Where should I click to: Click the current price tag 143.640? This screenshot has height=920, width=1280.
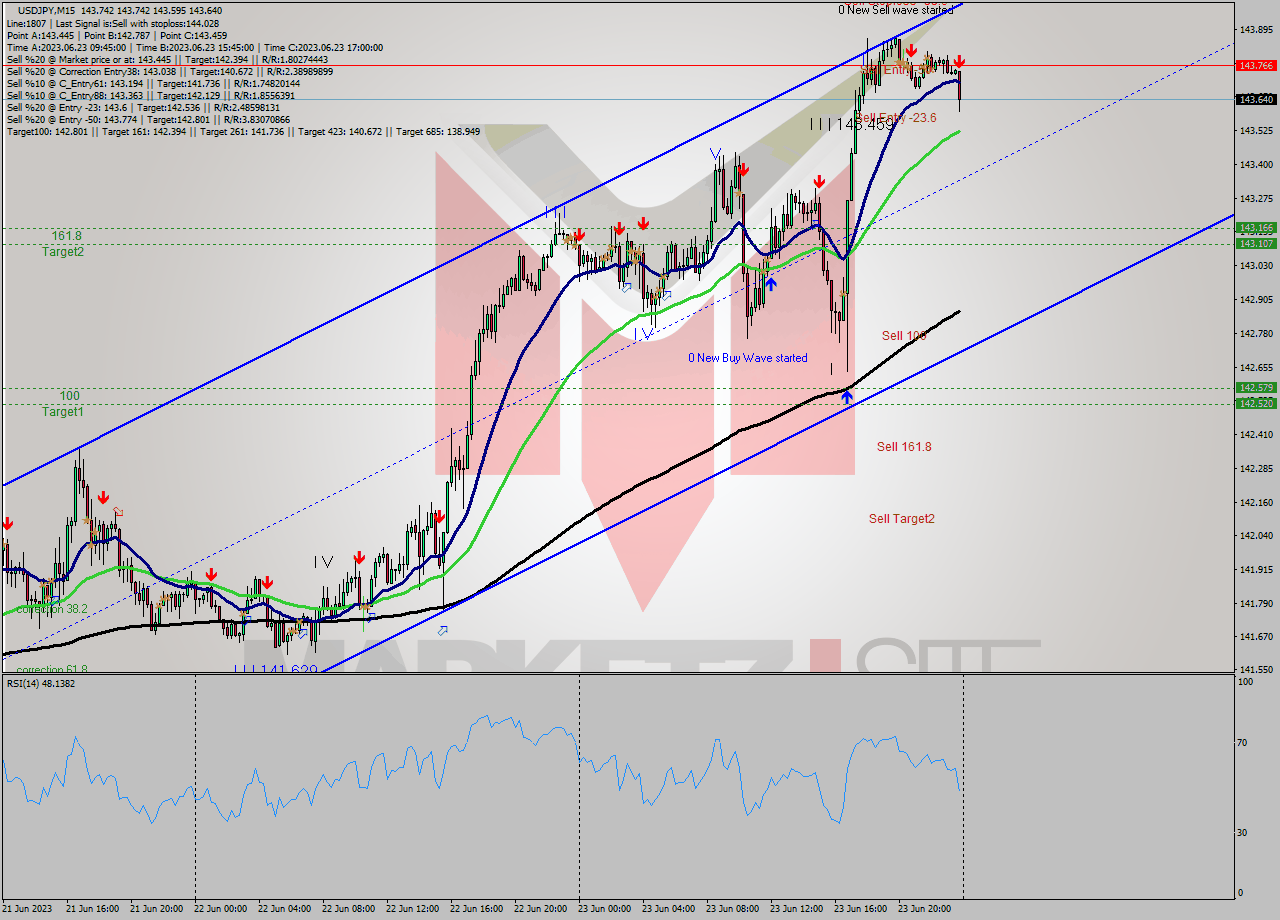[1256, 99]
